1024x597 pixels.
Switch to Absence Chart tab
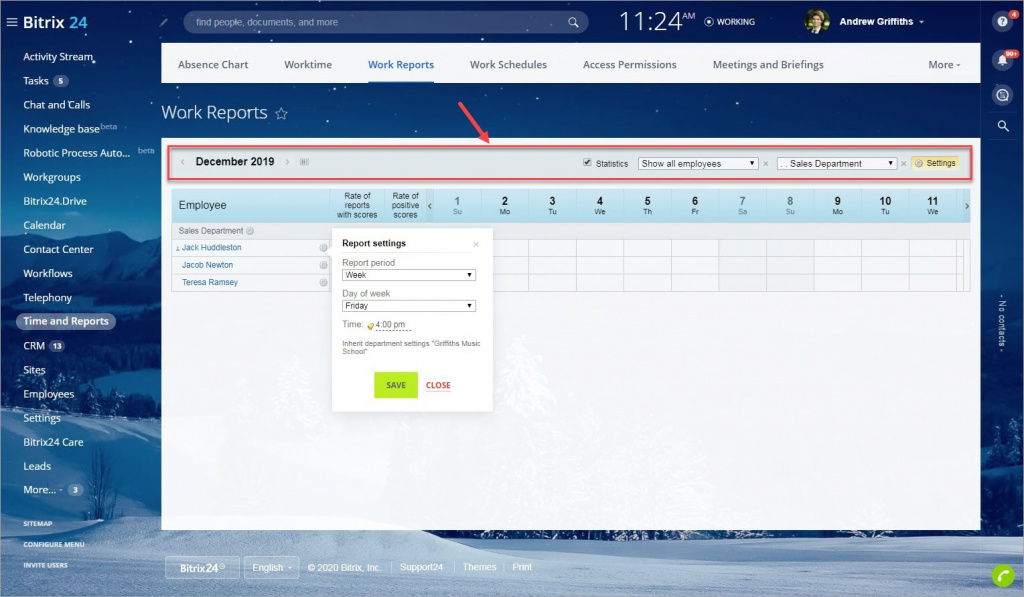click(213, 65)
